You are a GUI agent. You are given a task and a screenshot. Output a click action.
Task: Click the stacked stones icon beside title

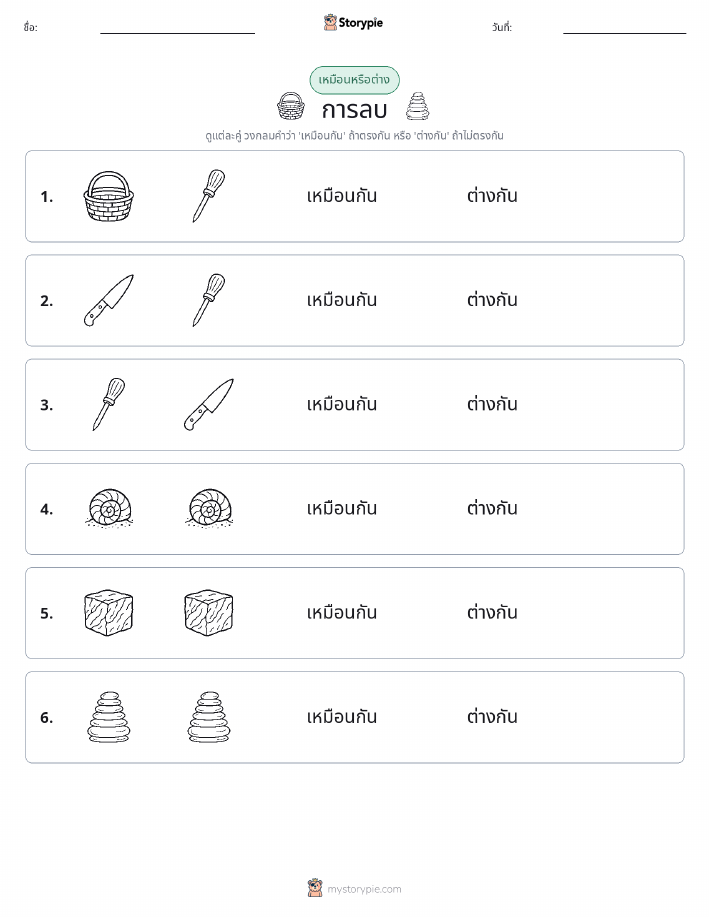coord(418,106)
